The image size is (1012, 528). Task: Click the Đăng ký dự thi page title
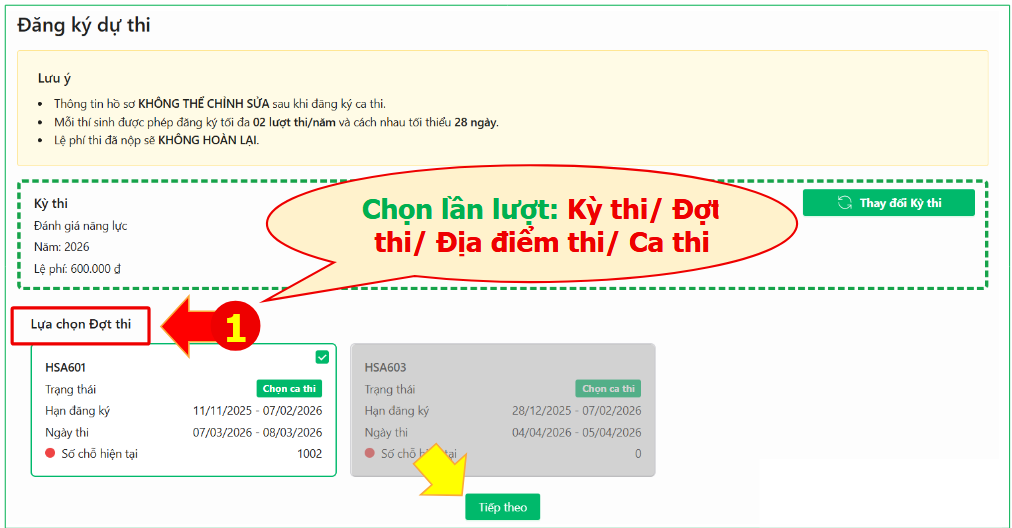pos(84,25)
